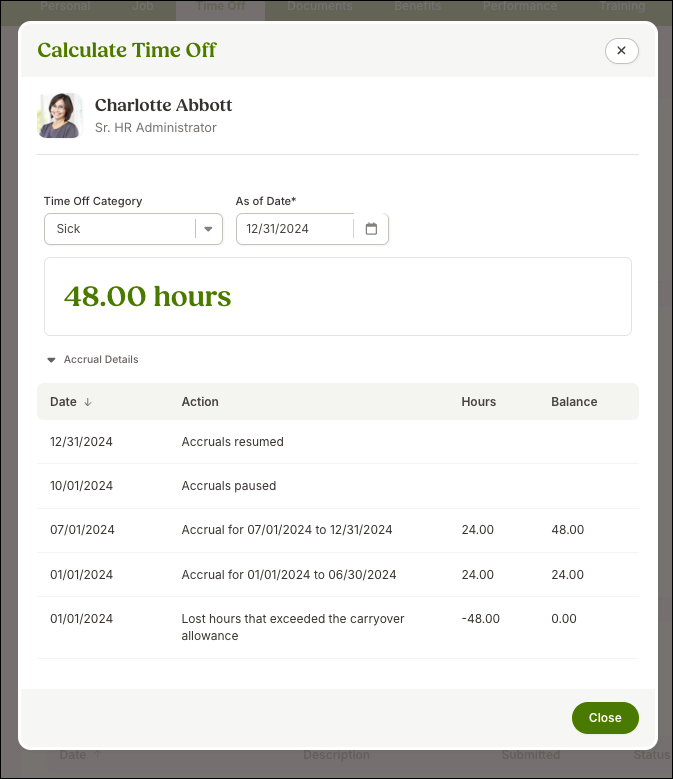Click 'Accrual for 01/01/2024 to 06/30/2024'
The width and height of the screenshot is (673, 779).
tap(289, 575)
